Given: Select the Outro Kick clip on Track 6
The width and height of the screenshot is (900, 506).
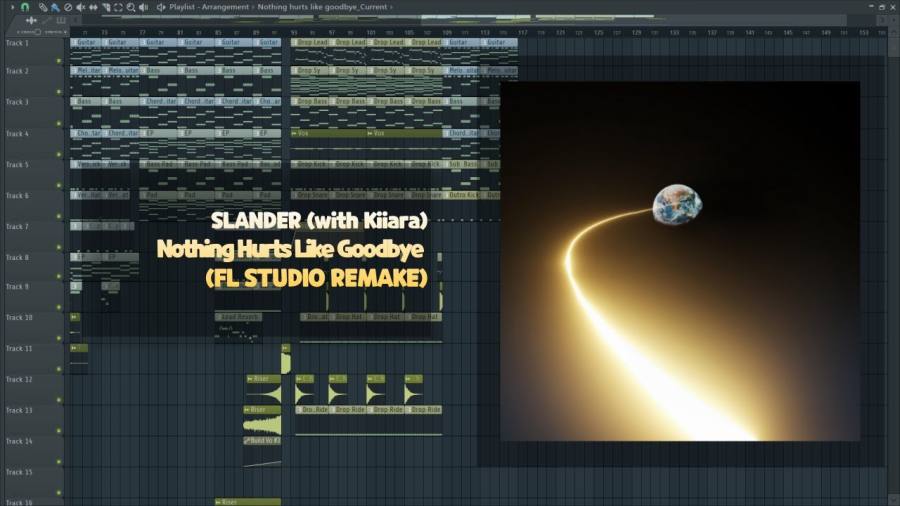Looking at the screenshot, I should (461, 196).
